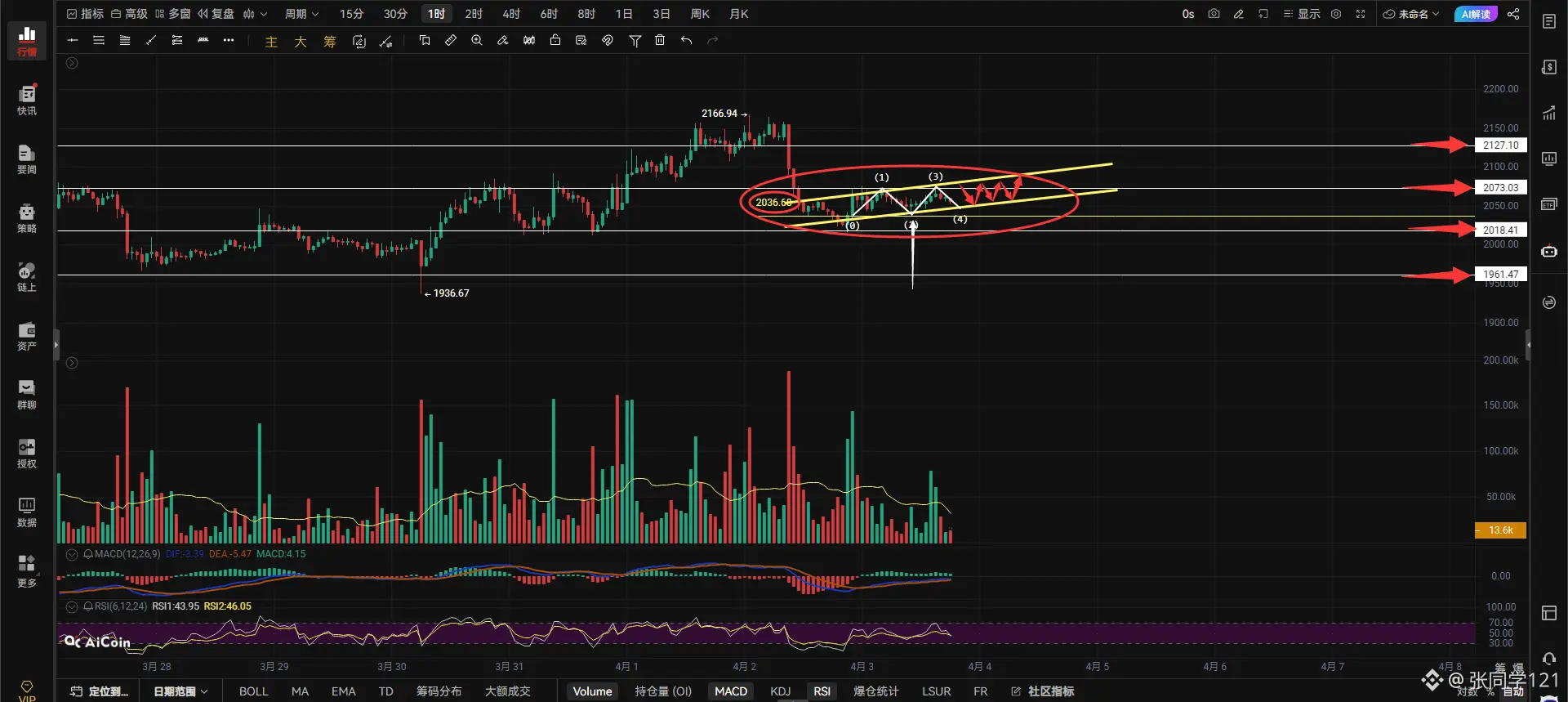Image resolution: width=1568 pixels, height=702 pixels.
Task: Click the main chart pane circle arrow
Action: coord(72,63)
